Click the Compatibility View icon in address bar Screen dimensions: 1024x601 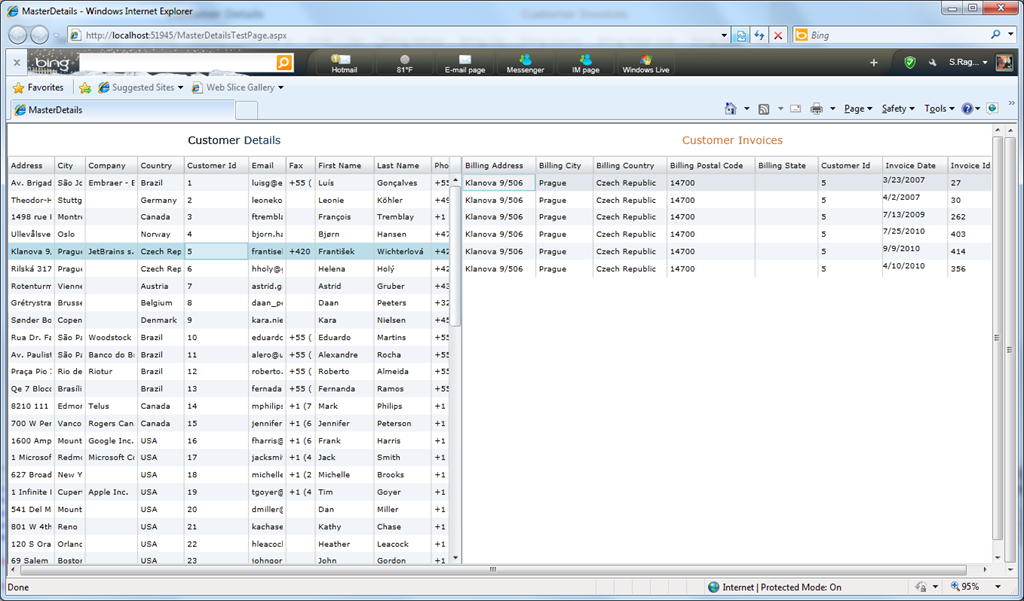[x=741, y=36]
